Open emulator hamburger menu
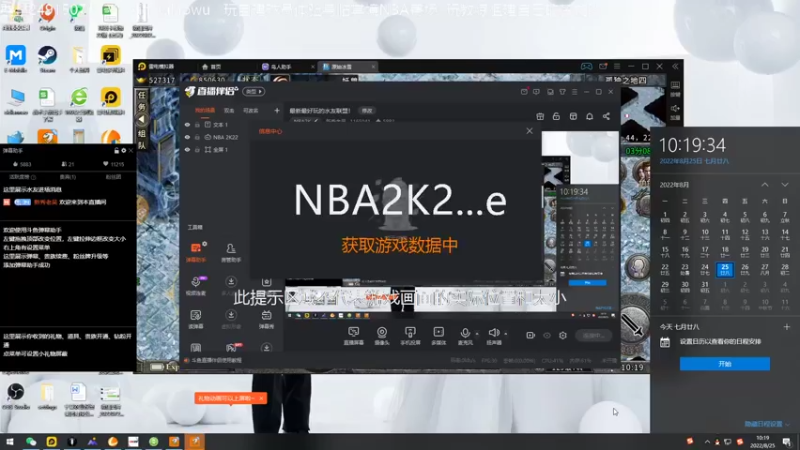 (617, 66)
